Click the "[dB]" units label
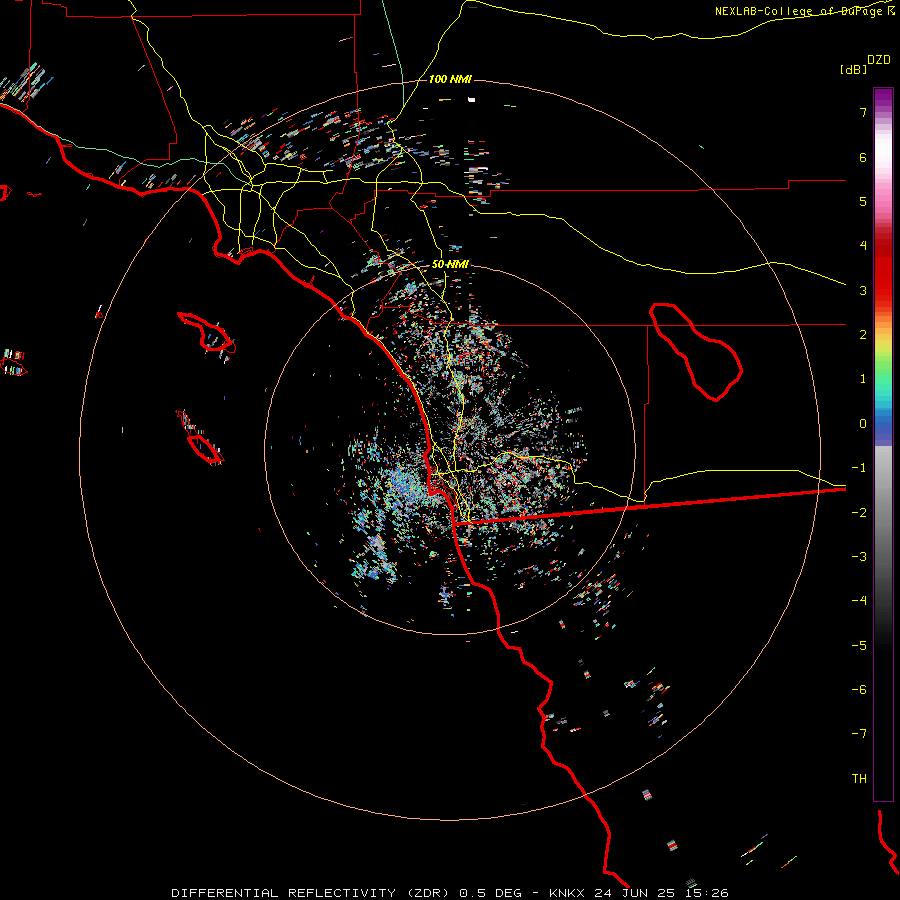This screenshot has width=900, height=900. point(854,69)
